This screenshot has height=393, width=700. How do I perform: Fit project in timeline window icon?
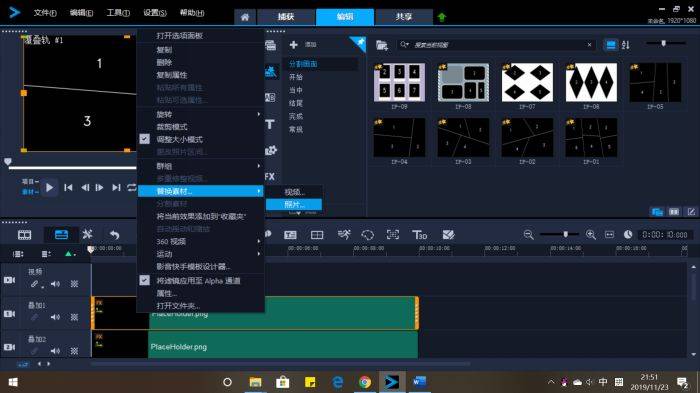(x=609, y=234)
